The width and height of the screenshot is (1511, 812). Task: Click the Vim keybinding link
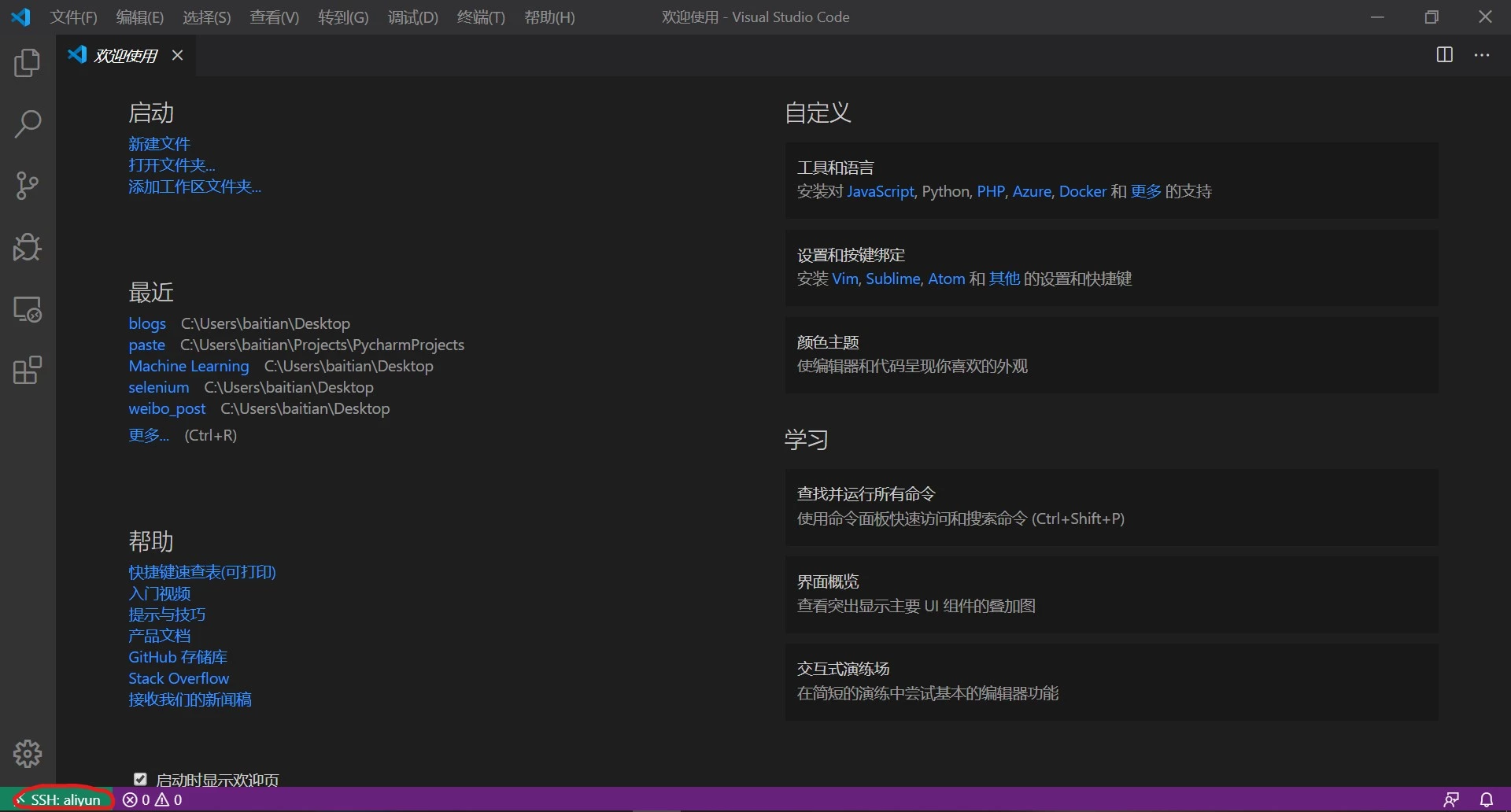(845, 279)
